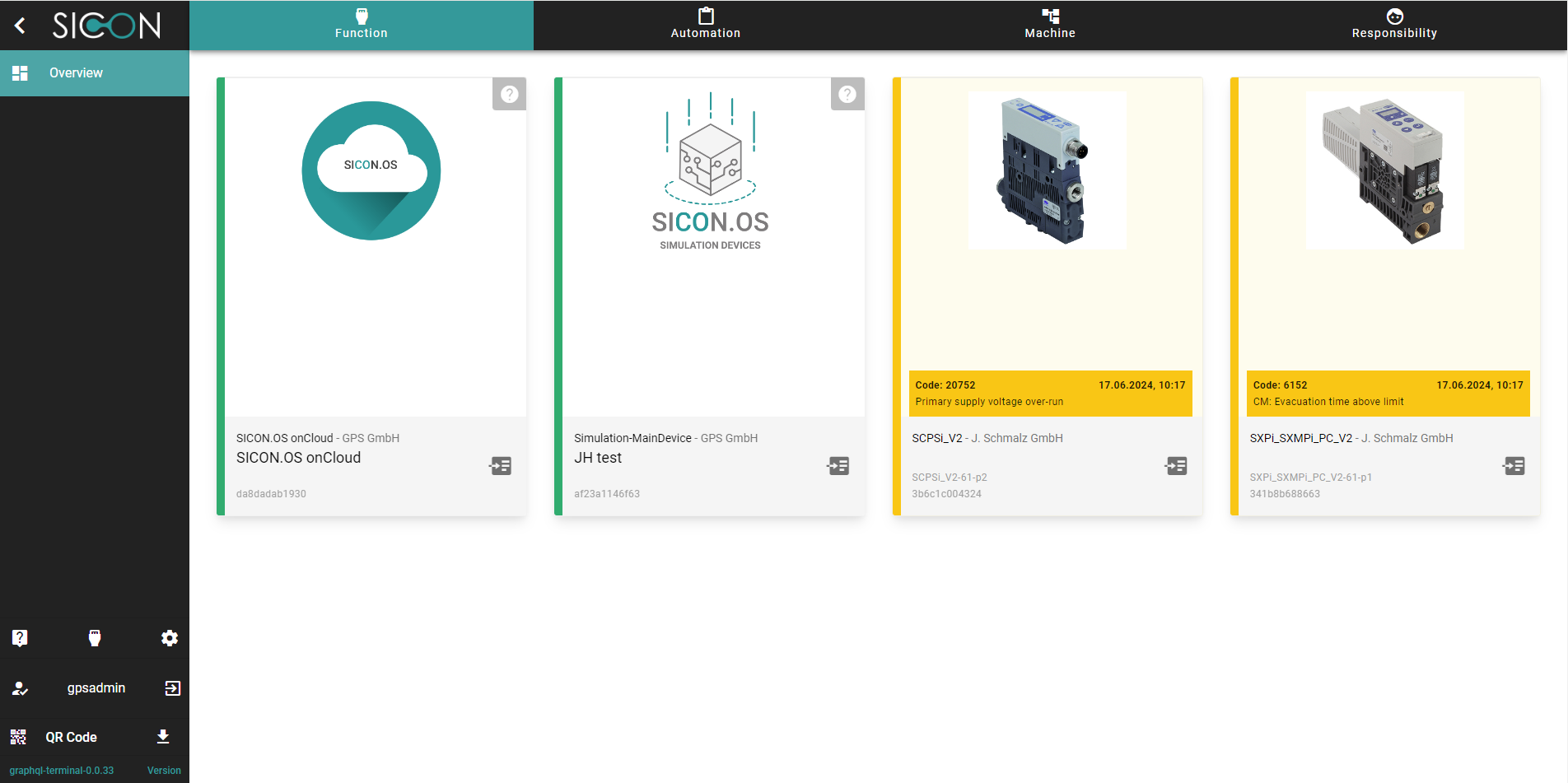This screenshot has height=783, width=1568.
Task: Open the QR Code entry
Action: coord(71,737)
